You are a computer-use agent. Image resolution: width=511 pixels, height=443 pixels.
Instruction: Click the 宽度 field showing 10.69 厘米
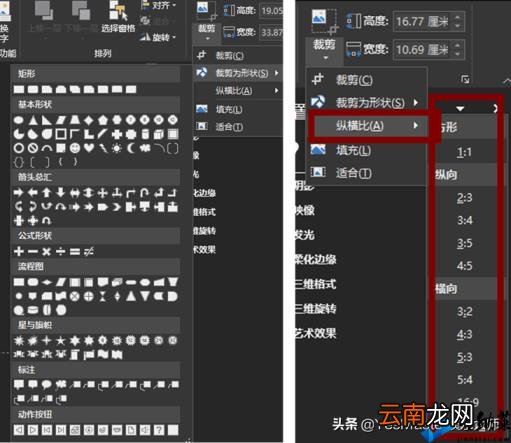pos(428,50)
